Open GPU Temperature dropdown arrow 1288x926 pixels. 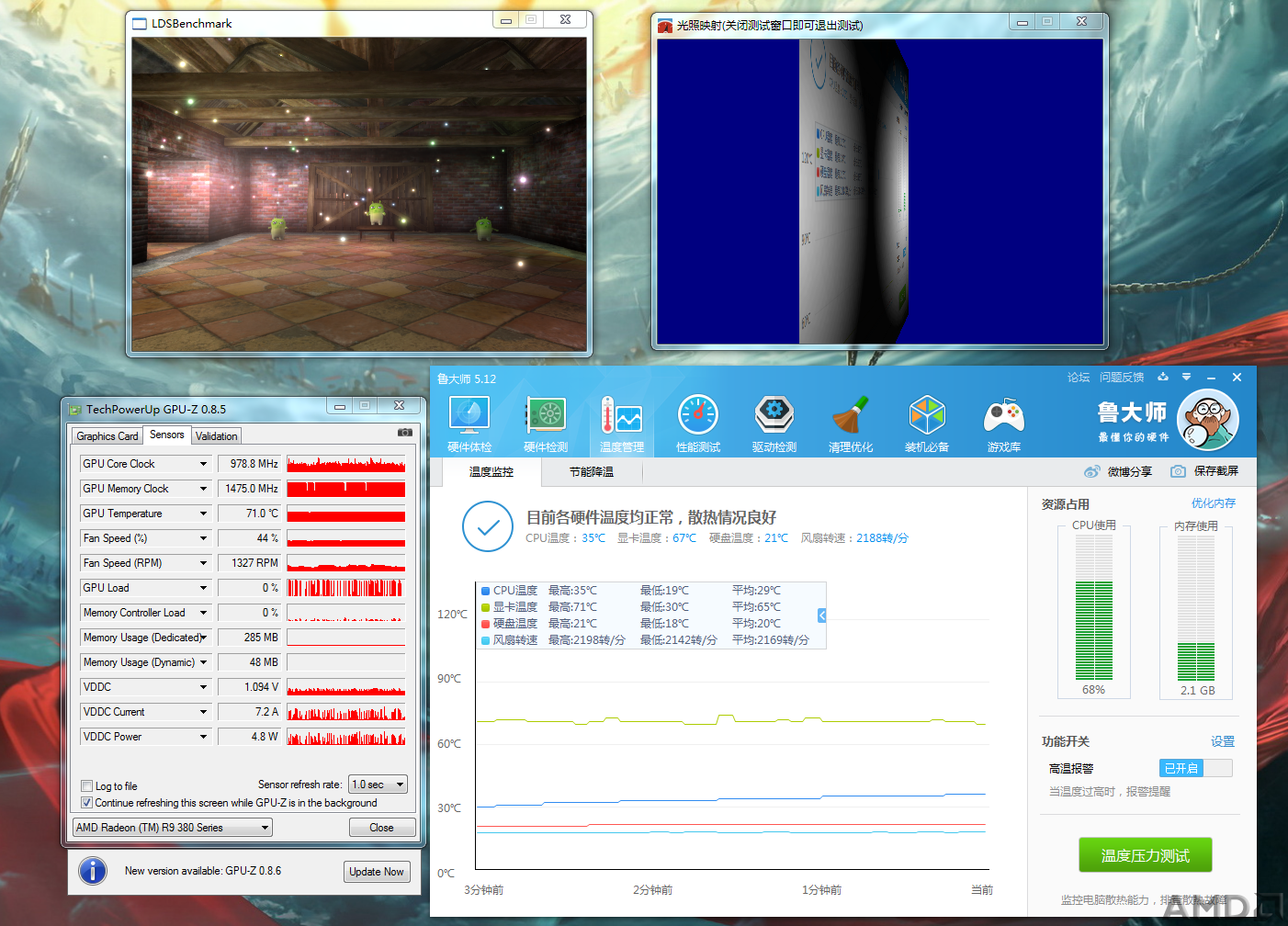[x=203, y=514]
